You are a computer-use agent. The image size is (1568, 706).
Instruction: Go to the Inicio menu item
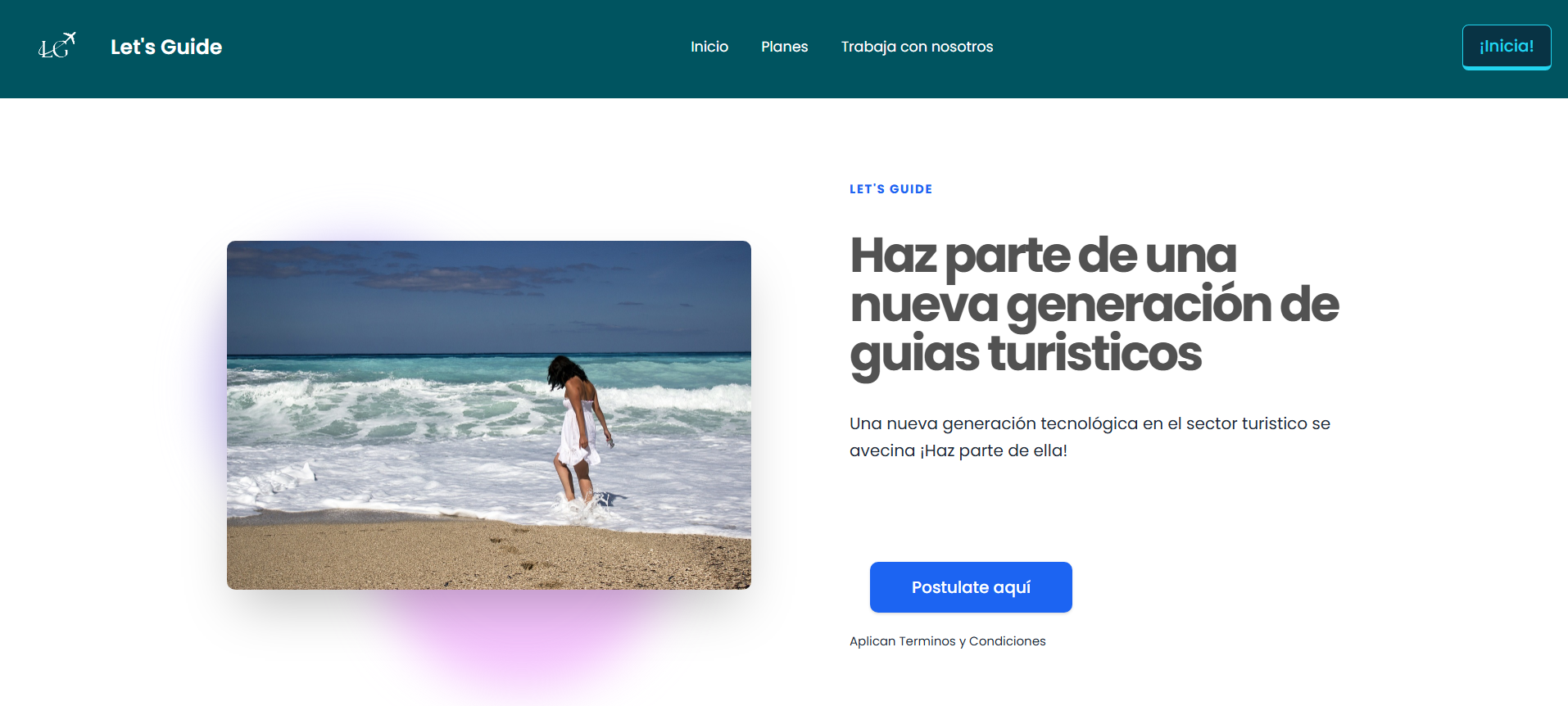pos(709,47)
